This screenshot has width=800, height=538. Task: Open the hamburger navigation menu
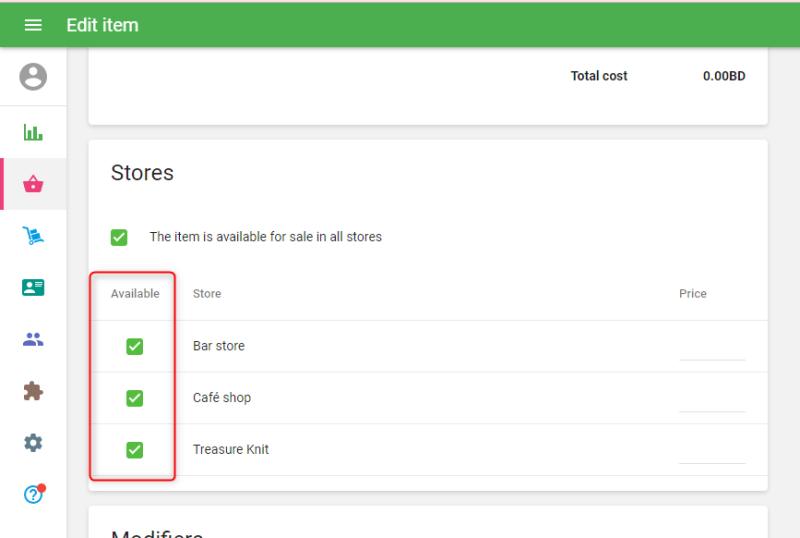(x=33, y=25)
